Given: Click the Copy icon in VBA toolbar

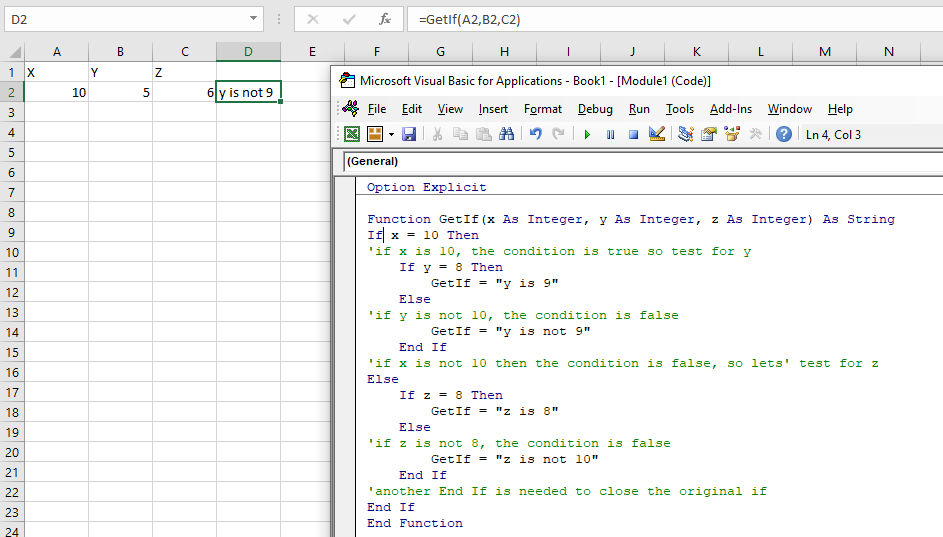Looking at the screenshot, I should pyautogui.click(x=460, y=134).
